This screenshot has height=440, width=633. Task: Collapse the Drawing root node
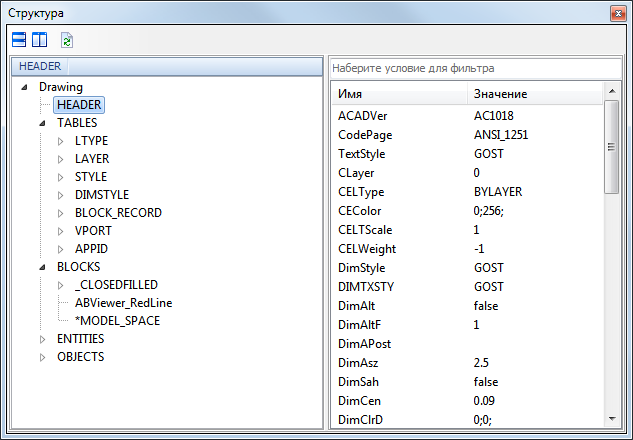pyautogui.click(x=24, y=87)
